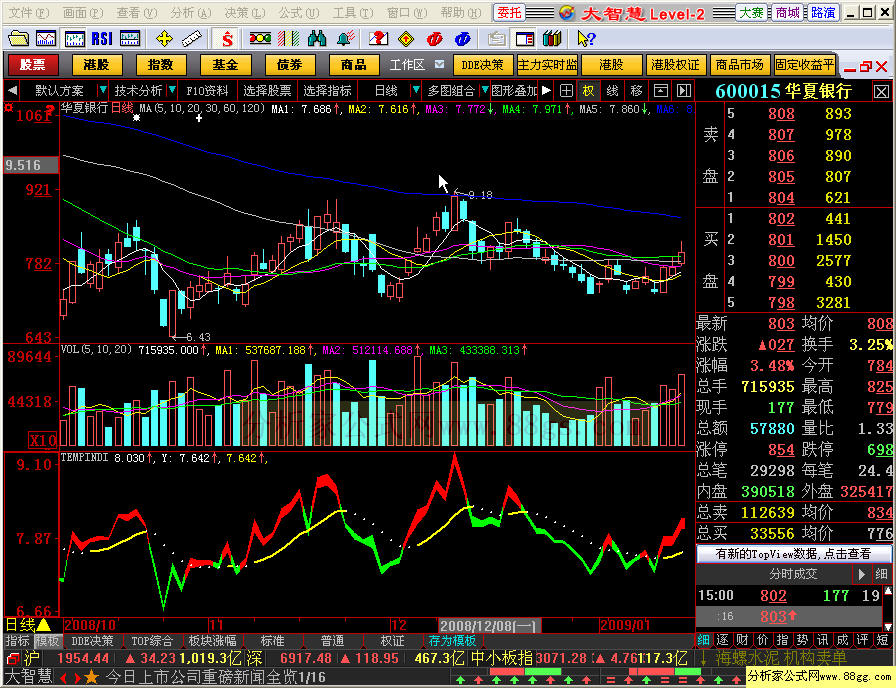Click the 存为模板 save template tab

tap(452, 641)
